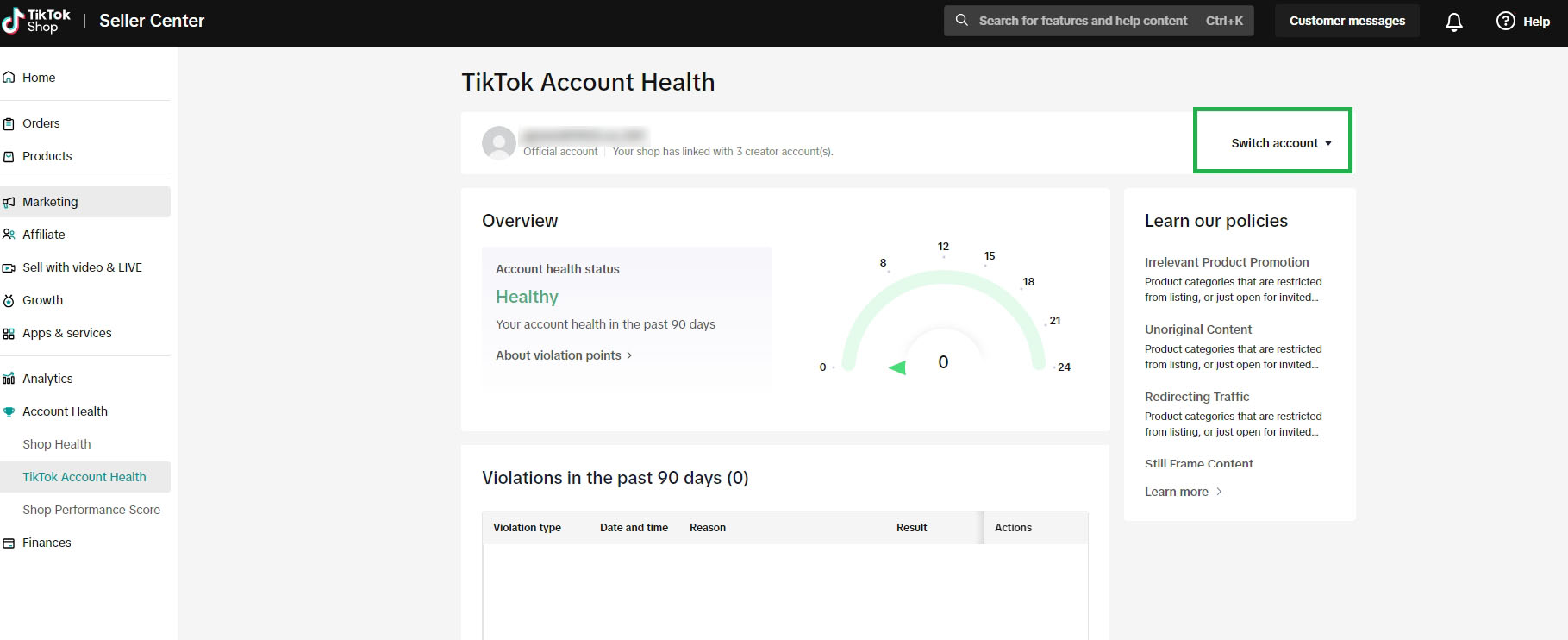Click the Account Health trophy icon
Screen dimensions: 1568x640
click(9, 411)
